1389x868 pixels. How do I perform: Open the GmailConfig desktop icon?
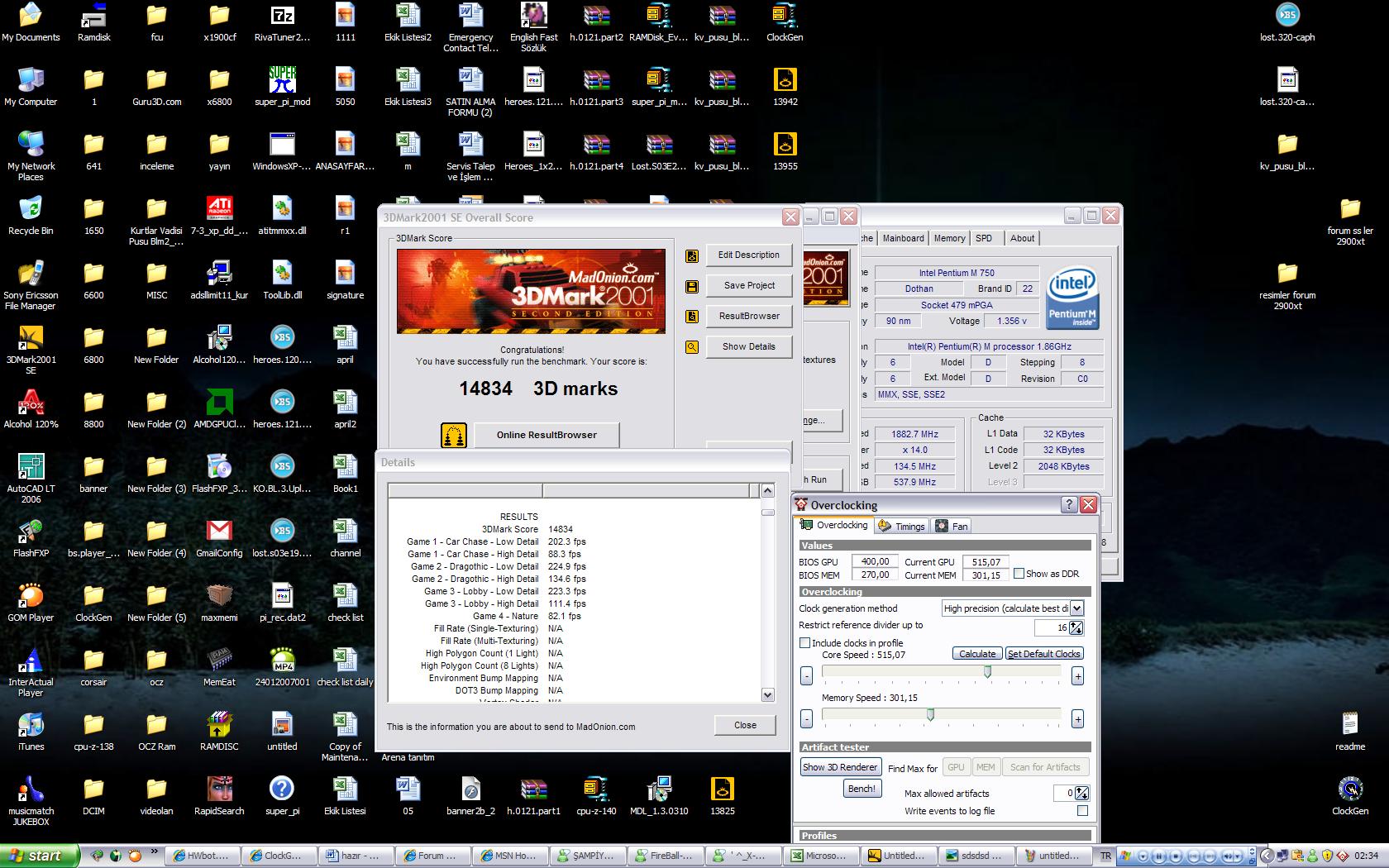(219, 538)
